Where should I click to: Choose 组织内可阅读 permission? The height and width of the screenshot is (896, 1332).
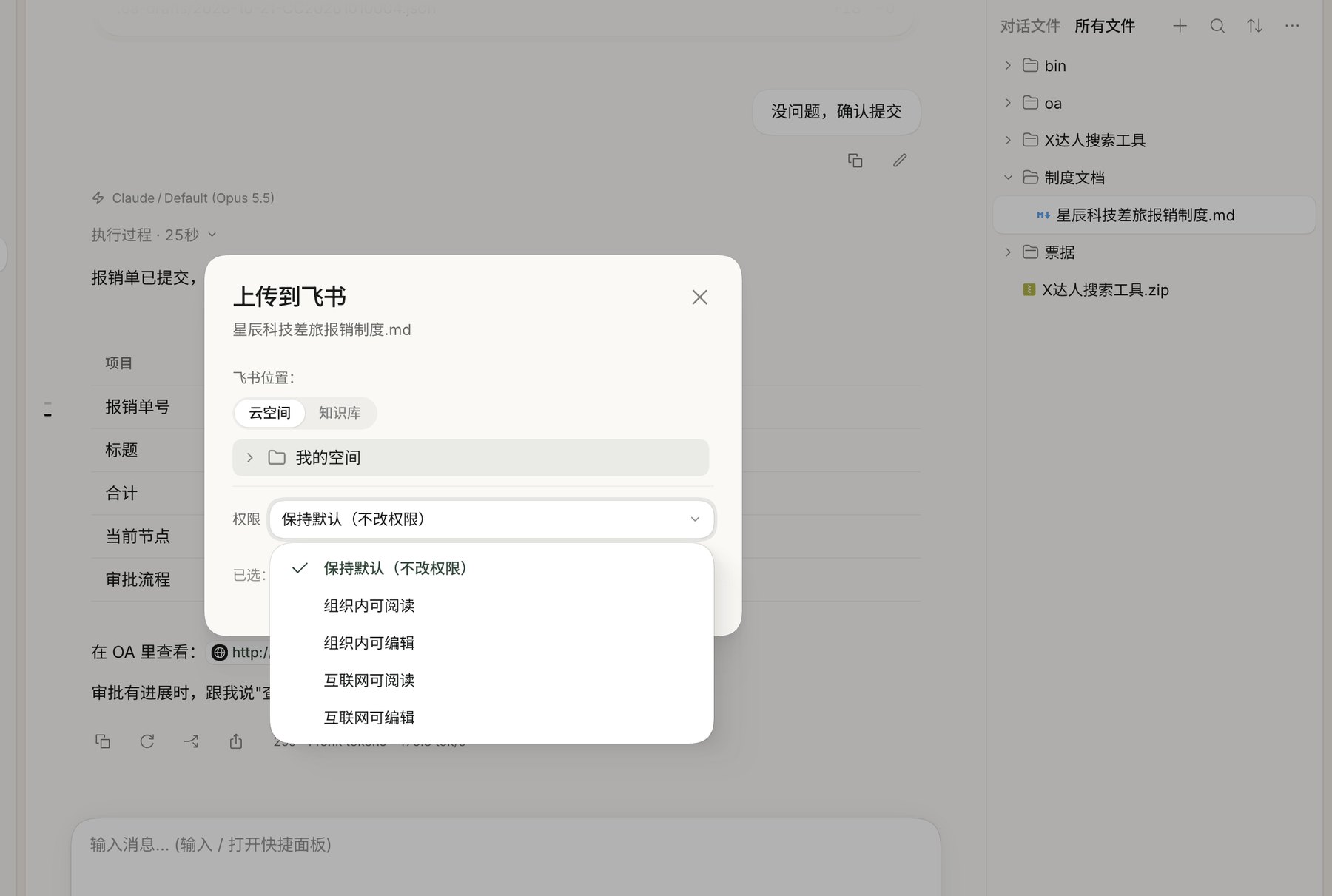pyautogui.click(x=491, y=605)
